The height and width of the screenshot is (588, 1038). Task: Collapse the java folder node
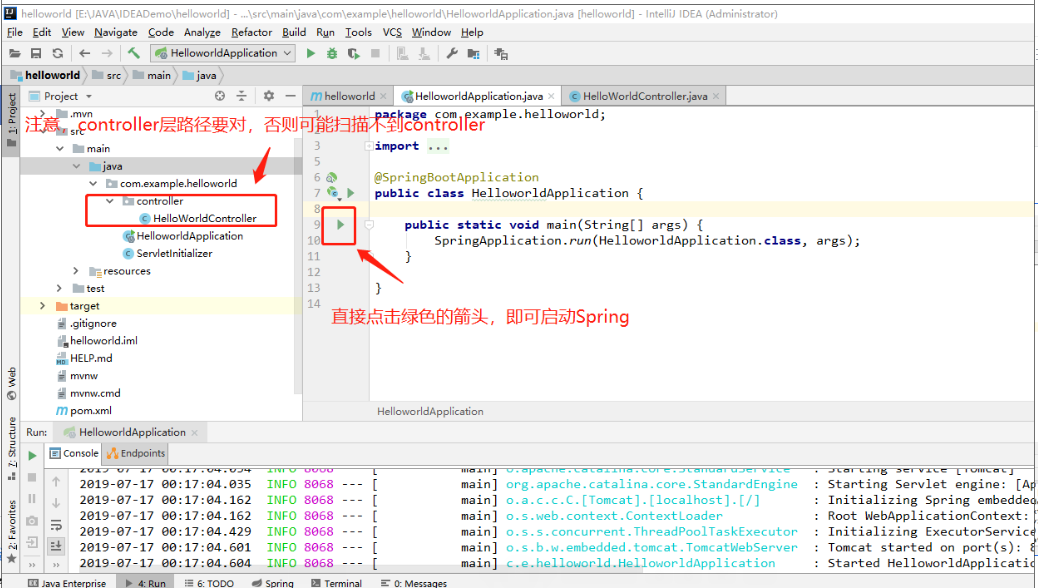77,166
